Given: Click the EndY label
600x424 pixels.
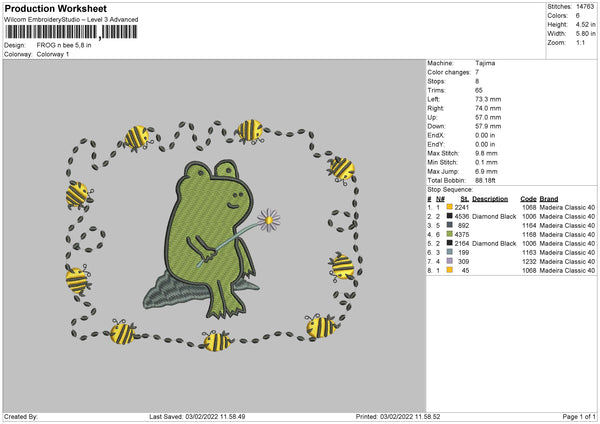Looking at the screenshot, I should click(x=436, y=145).
